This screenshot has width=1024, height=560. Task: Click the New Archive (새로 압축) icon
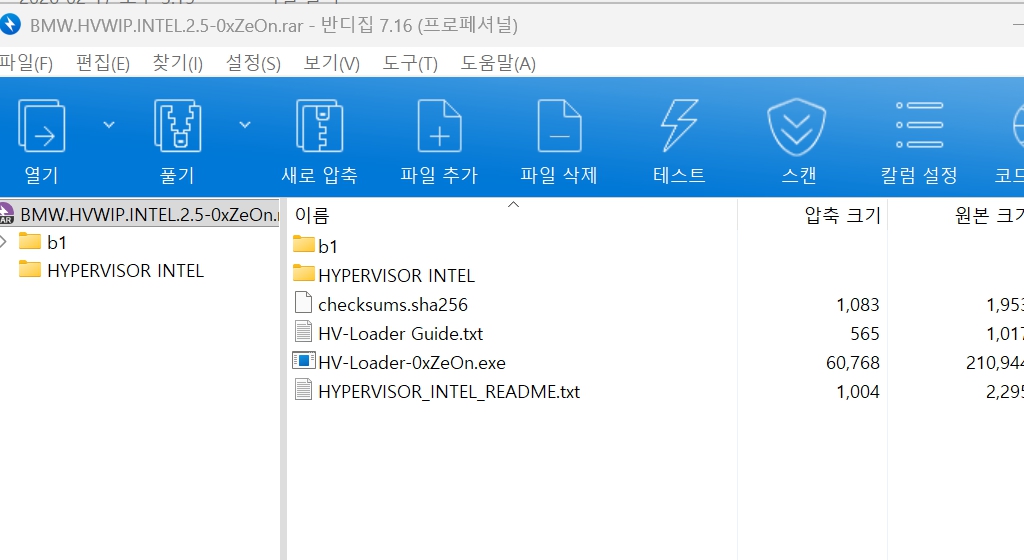pos(319,128)
